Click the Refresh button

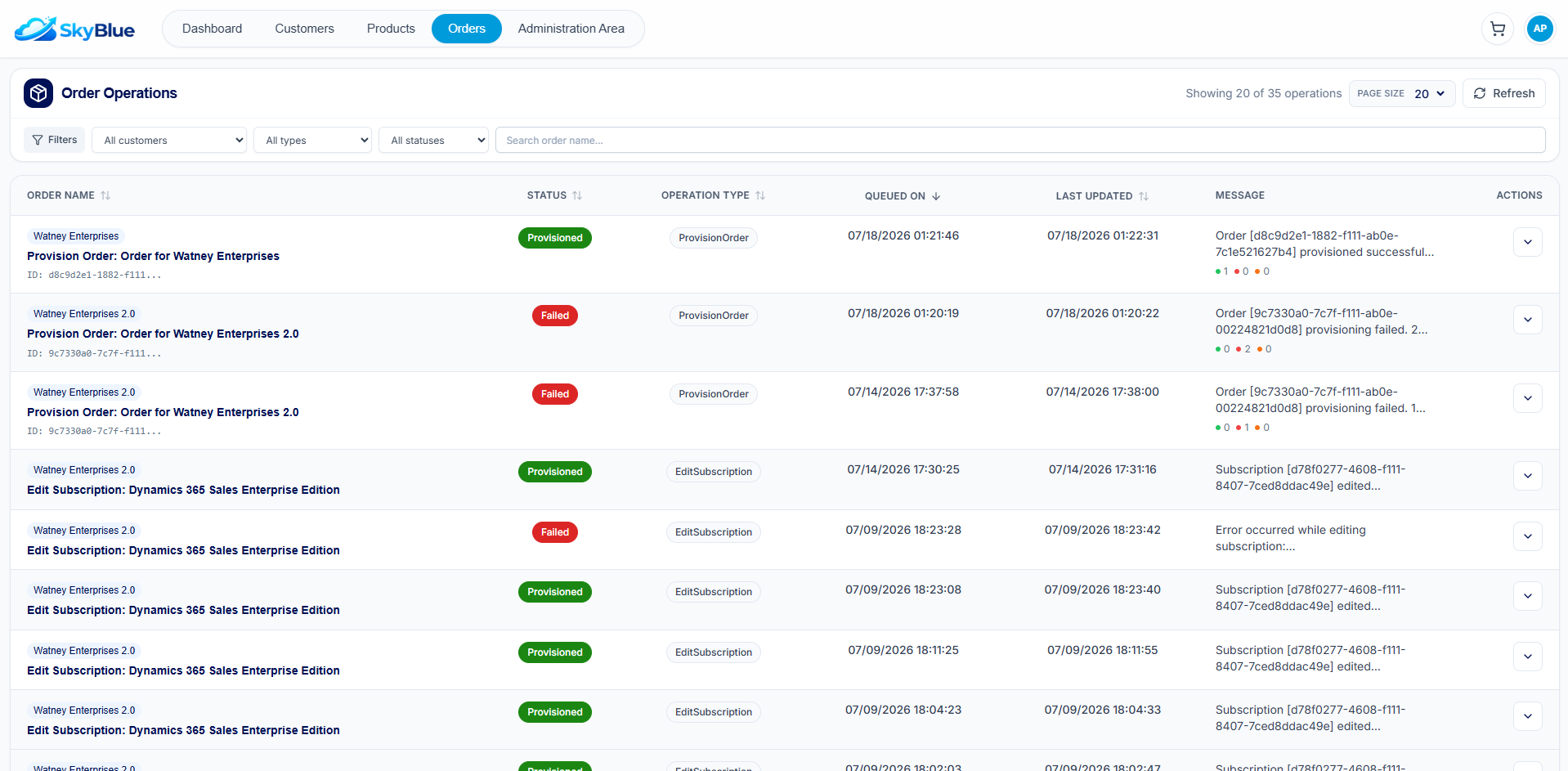[1504, 93]
